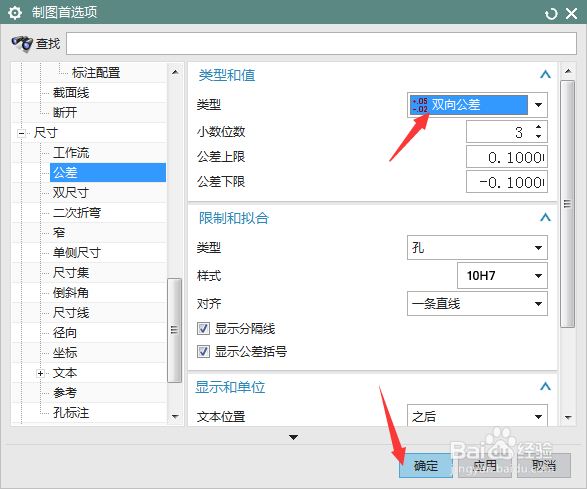Increase 小数位数 with up arrow
Screen dimensions: 587x489
click(538, 127)
